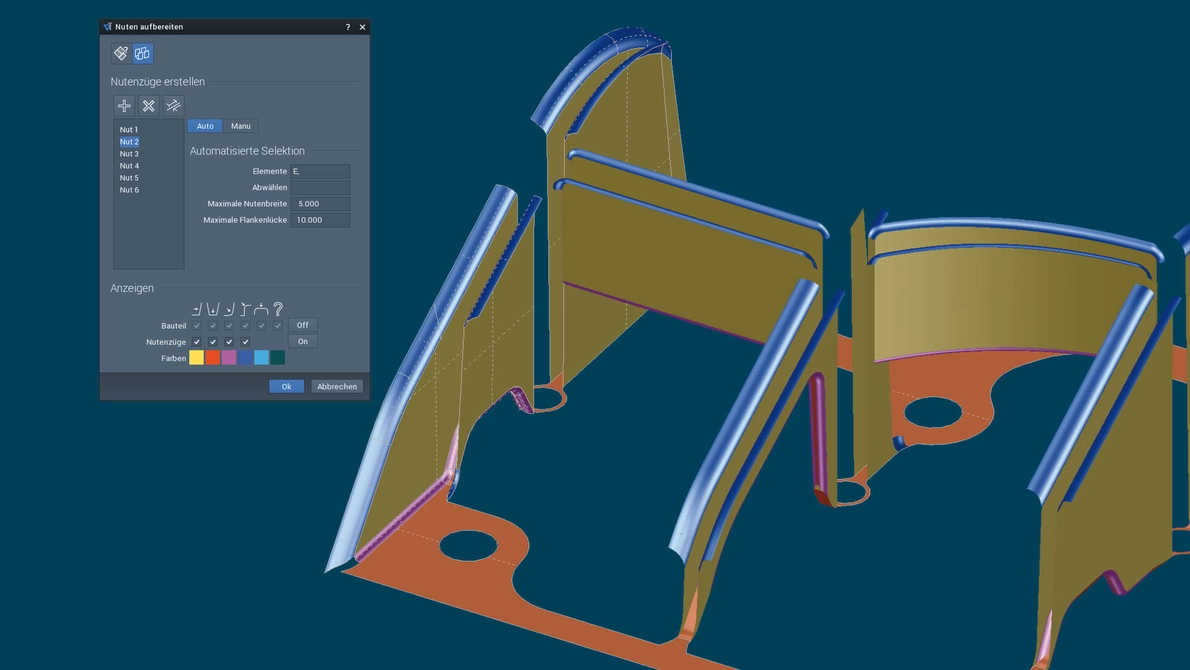The image size is (1190, 670).
Task: Select Nut 5 in the groove list
Action: (129, 178)
